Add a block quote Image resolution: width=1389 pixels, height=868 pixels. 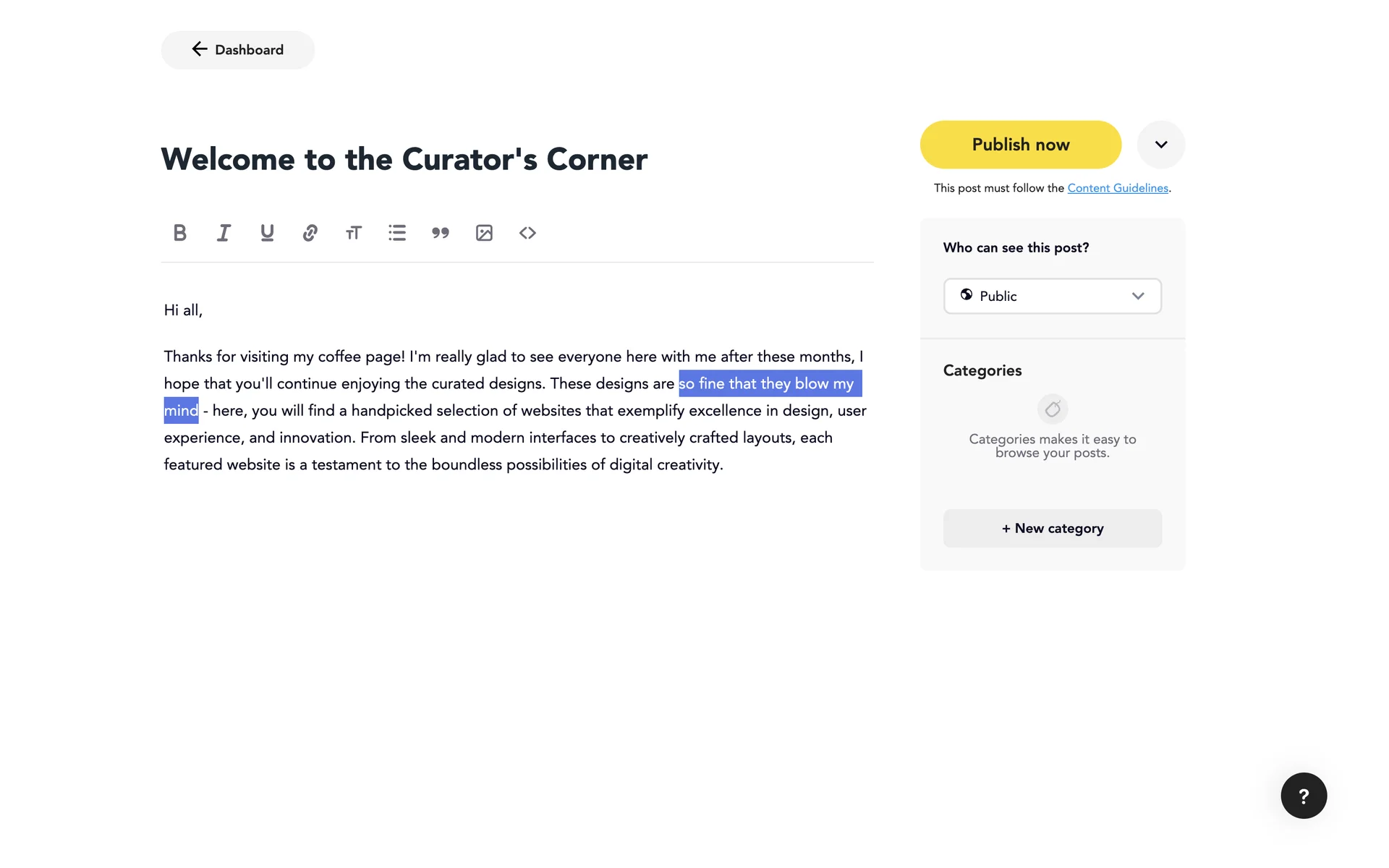pos(441,233)
